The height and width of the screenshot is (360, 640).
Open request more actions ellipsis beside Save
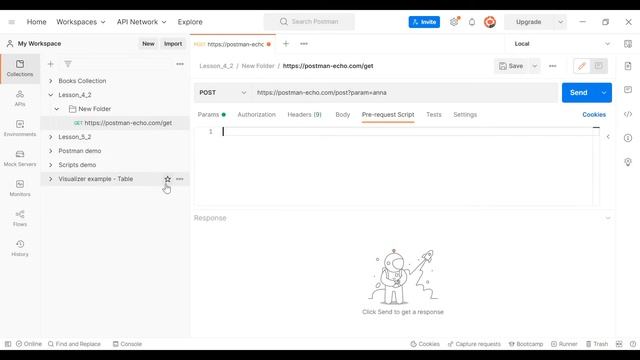552,66
